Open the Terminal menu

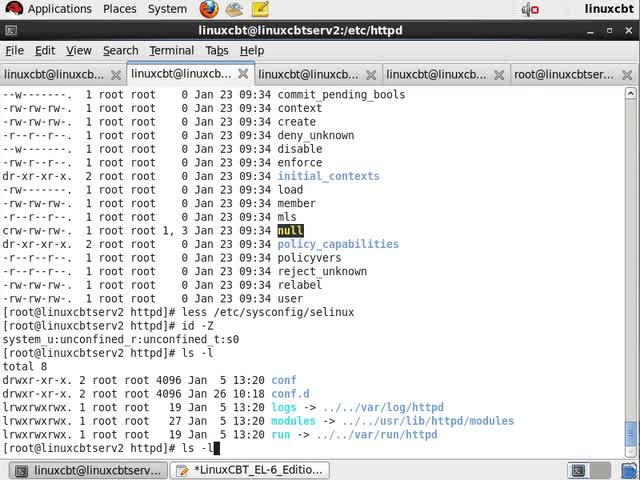click(171, 51)
